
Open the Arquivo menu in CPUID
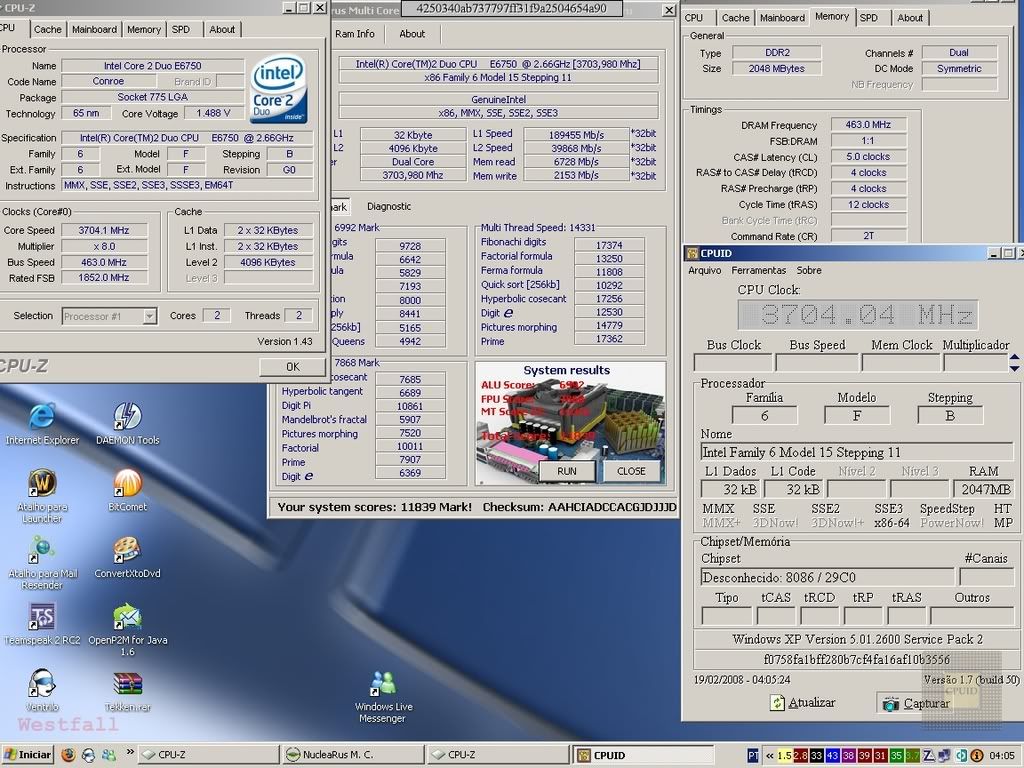[704, 270]
